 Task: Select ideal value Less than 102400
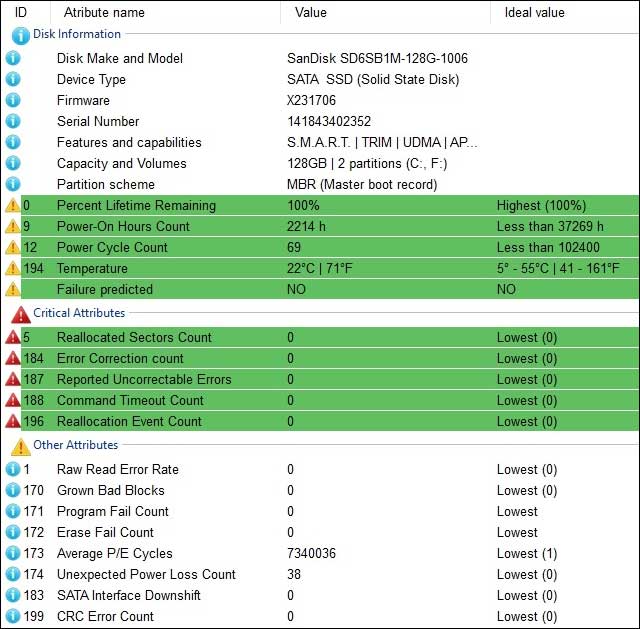548,247
